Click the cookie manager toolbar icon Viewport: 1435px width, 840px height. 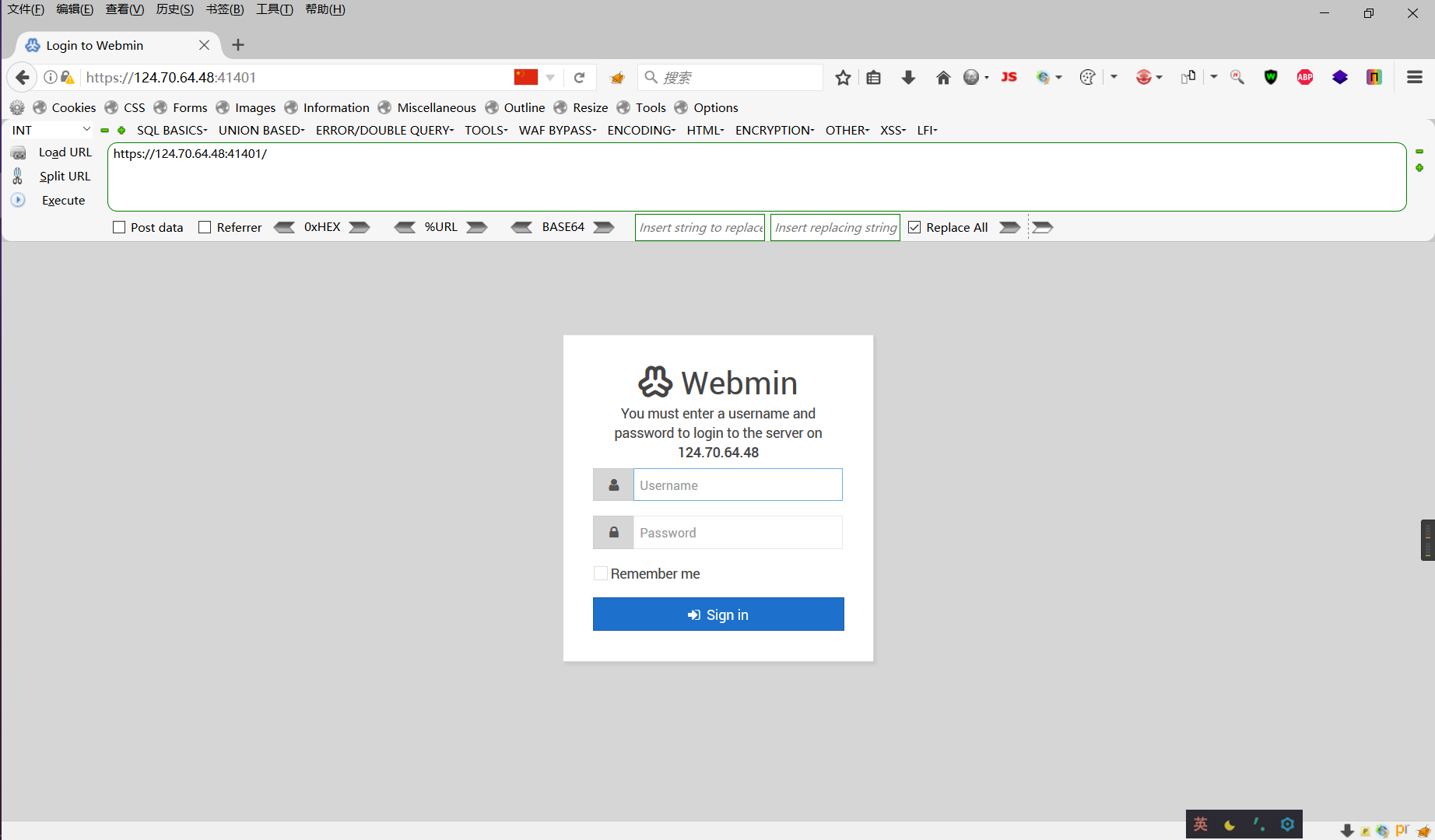pos(1087,77)
